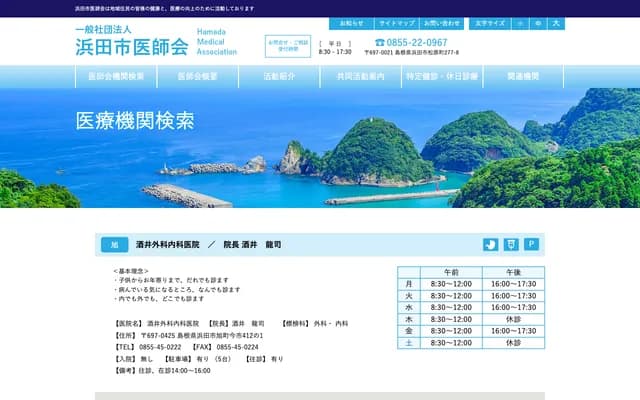Click the お知らせ link
Viewport: 640px width, 400px height.
click(x=351, y=22)
